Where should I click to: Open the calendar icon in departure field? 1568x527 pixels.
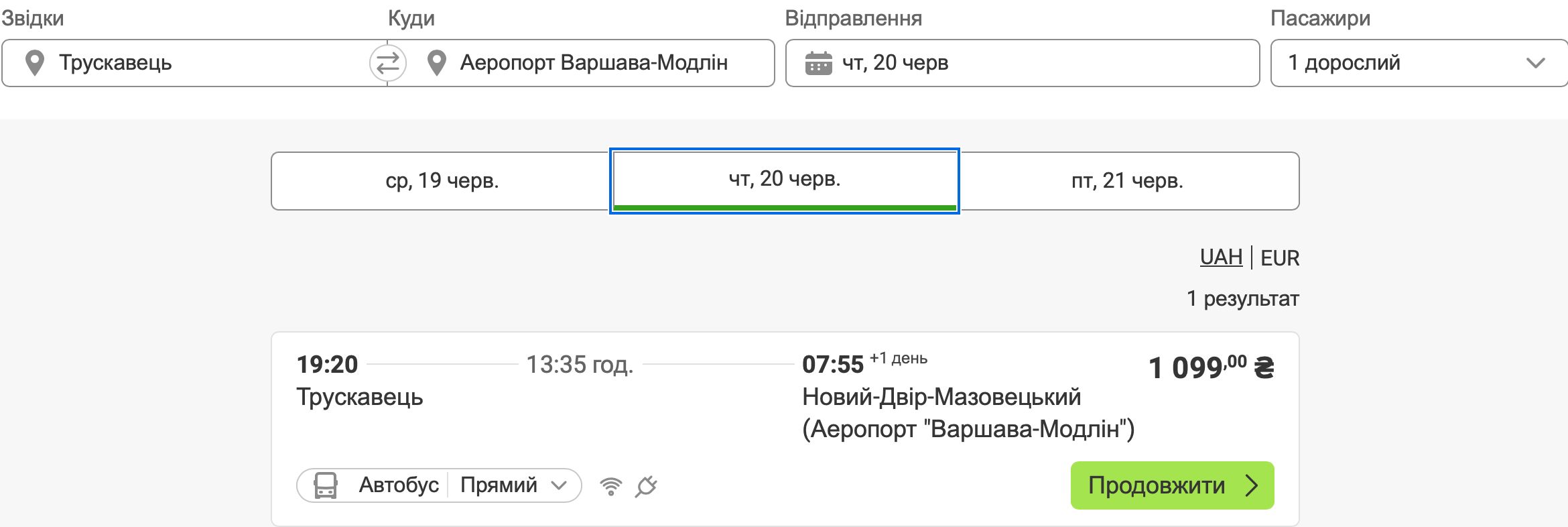(818, 63)
